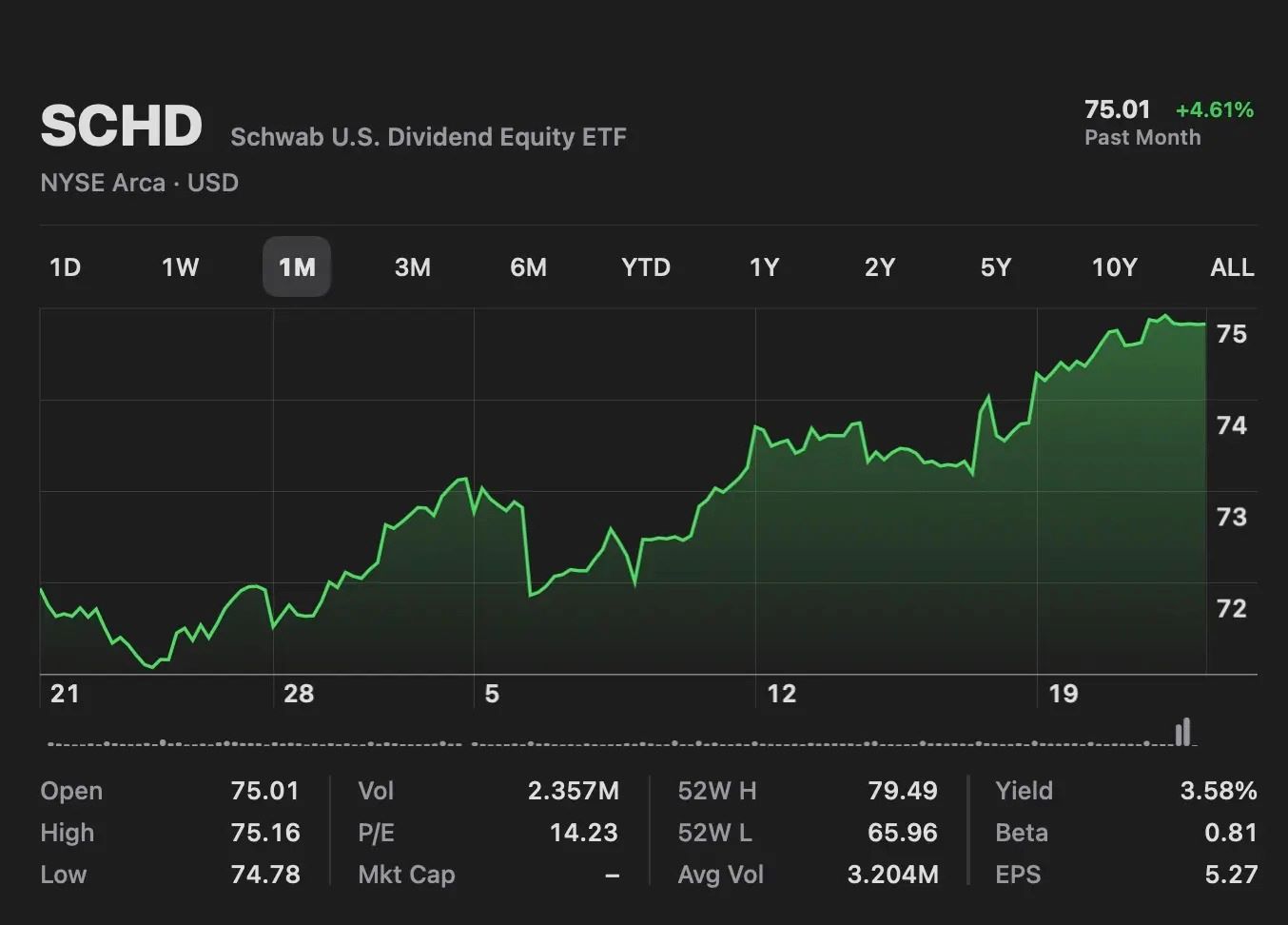Image resolution: width=1288 pixels, height=925 pixels.
Task: Click the Yield value 3.58%
Action: pos(1218,791)
